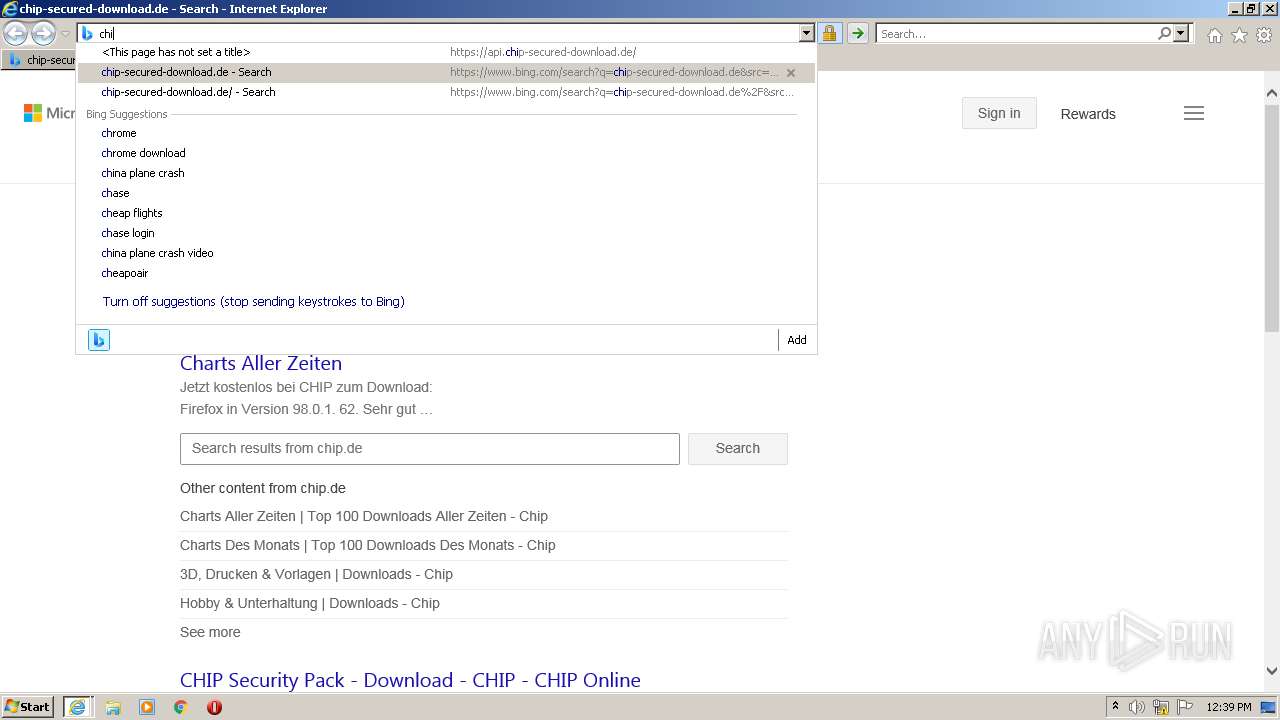Delete highlighted history entry with X
This screenshot has height=720, width=1280.
click(791, 73)
